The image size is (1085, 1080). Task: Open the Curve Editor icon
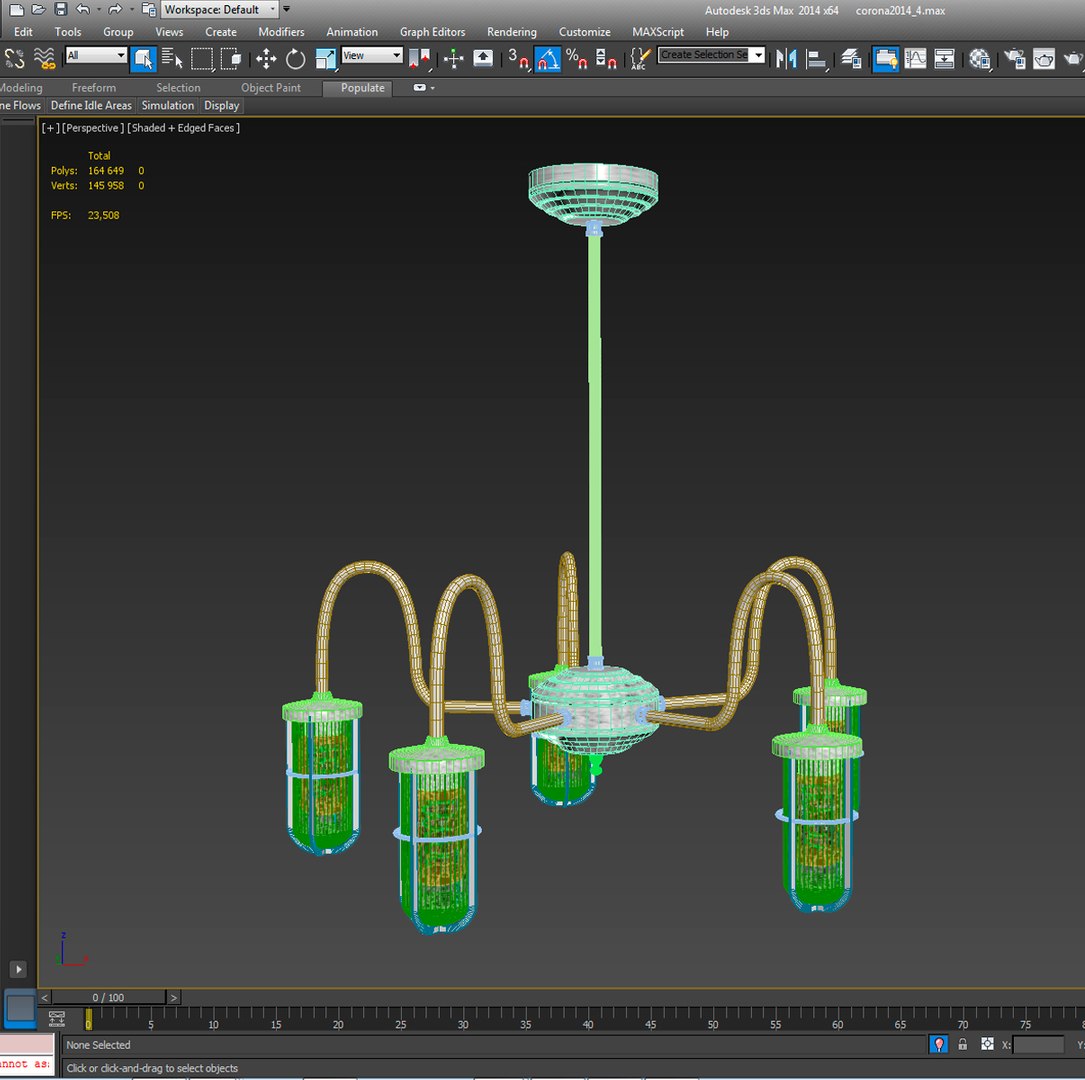tap(915, 59)
